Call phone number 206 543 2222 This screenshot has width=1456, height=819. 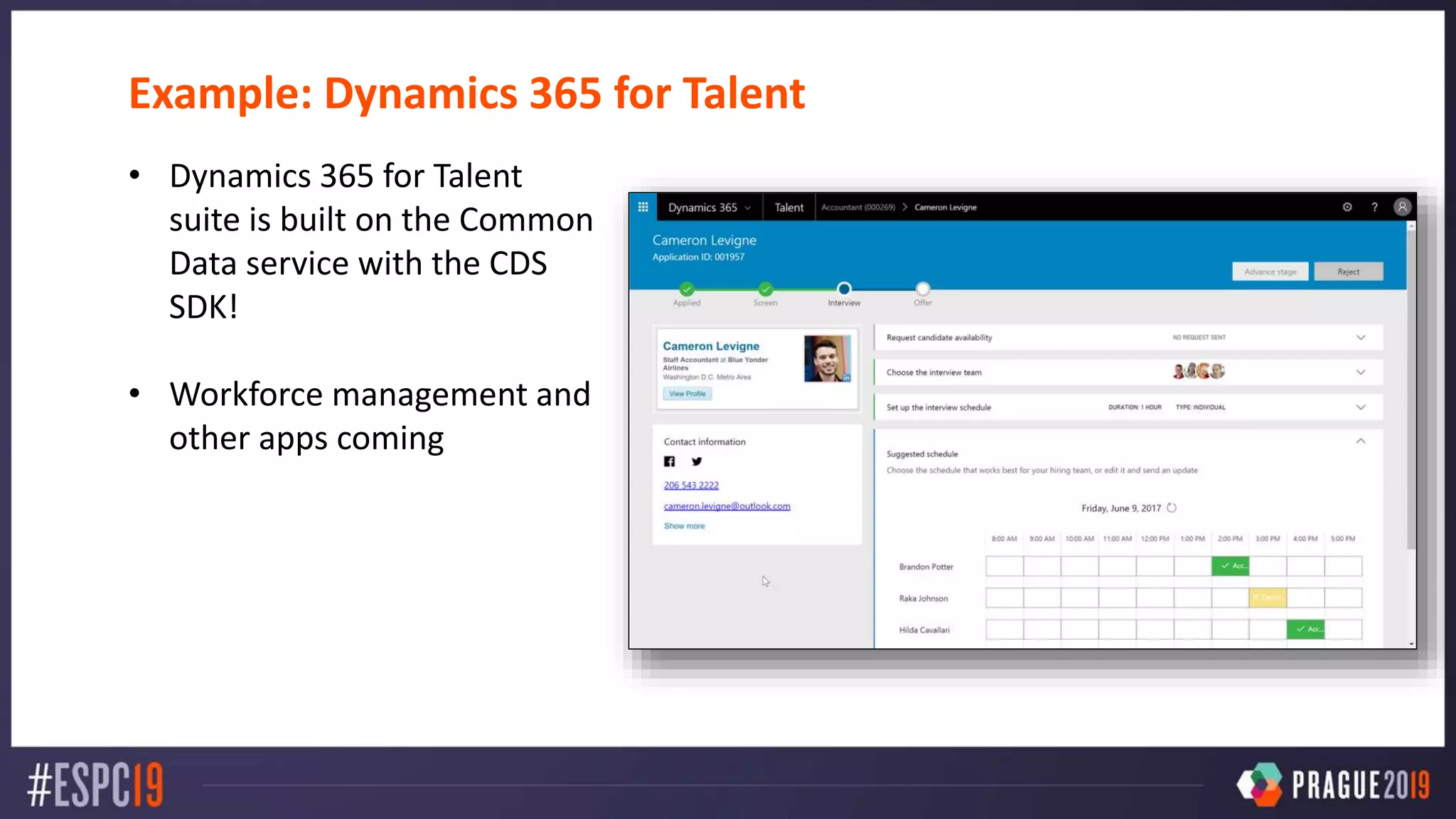691,485
